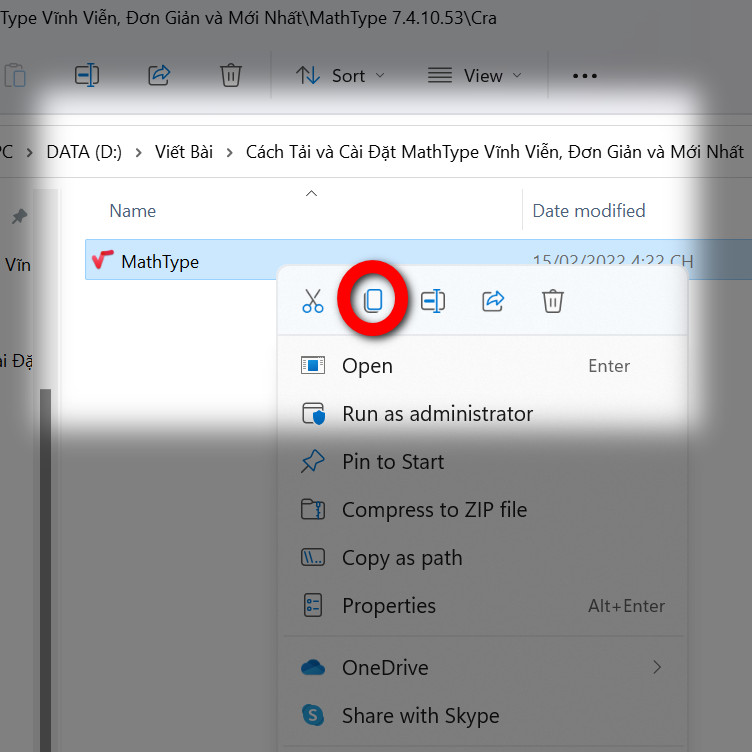Choose Run as administrator

click(x=482, y=413)
